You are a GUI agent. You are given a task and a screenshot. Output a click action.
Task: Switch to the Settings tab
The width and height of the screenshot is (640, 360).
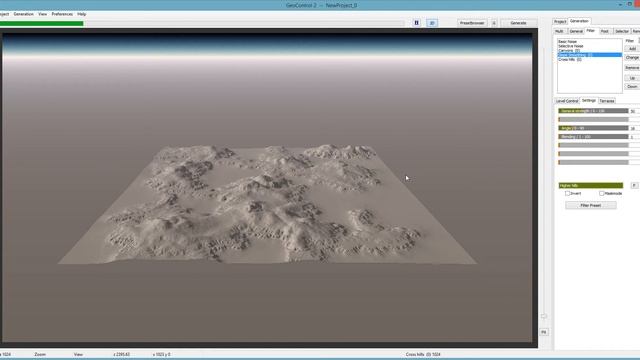click(589, 100)
